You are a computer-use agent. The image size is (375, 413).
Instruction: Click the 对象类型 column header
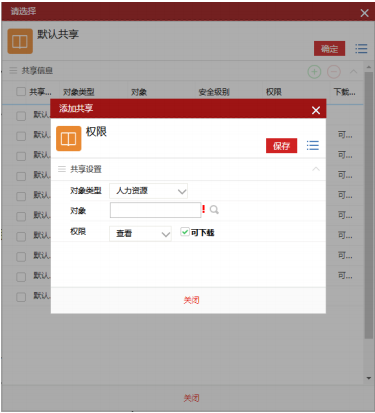(x=79, y=92)
